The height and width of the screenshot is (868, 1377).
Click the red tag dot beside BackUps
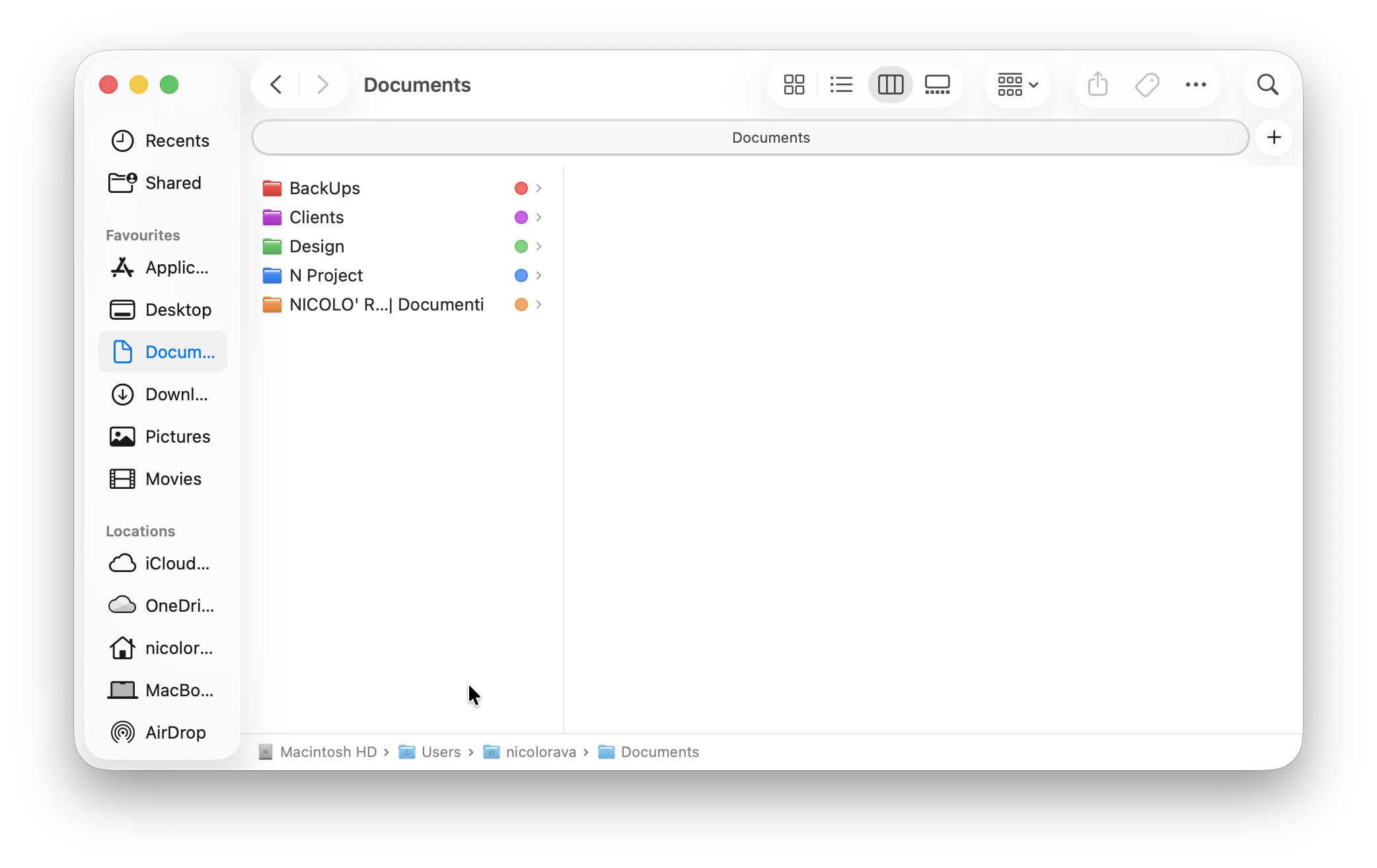tap(523, 188)
